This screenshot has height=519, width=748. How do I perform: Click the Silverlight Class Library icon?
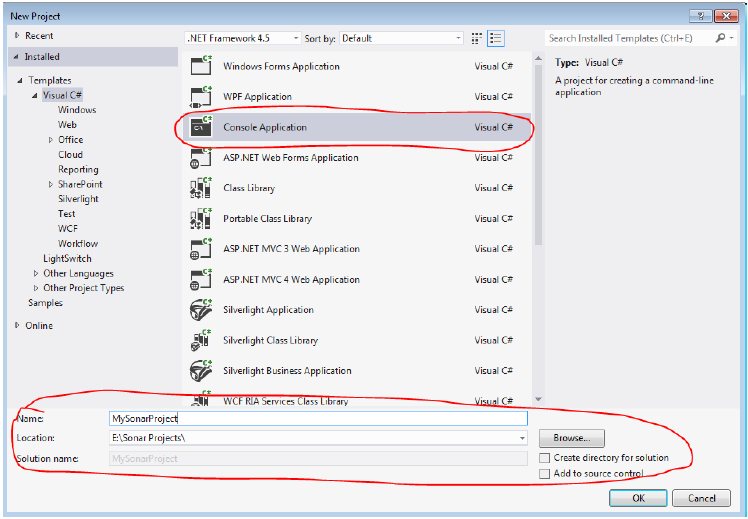201,341
